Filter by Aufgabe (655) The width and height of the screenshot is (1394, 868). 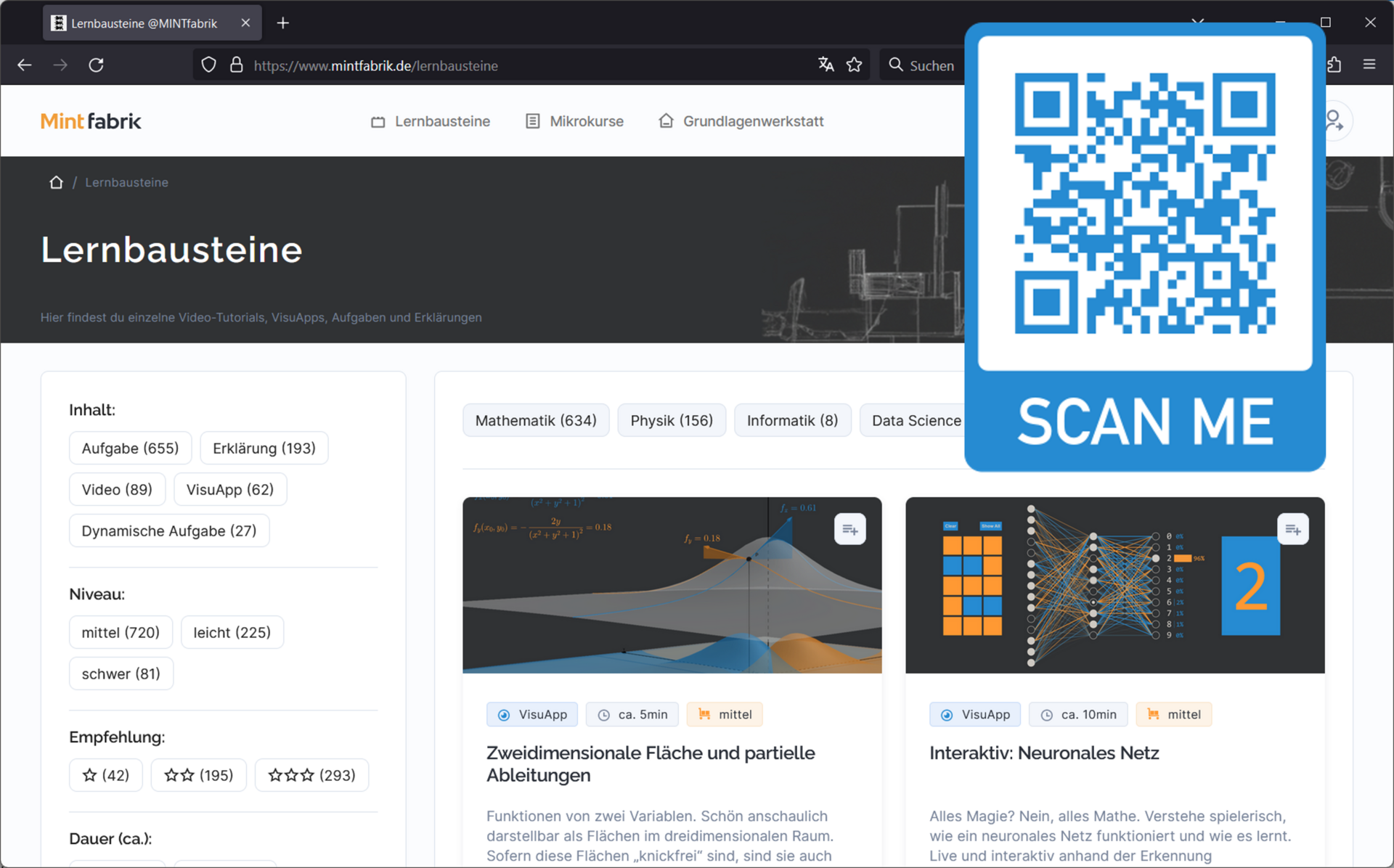(130, 449)
